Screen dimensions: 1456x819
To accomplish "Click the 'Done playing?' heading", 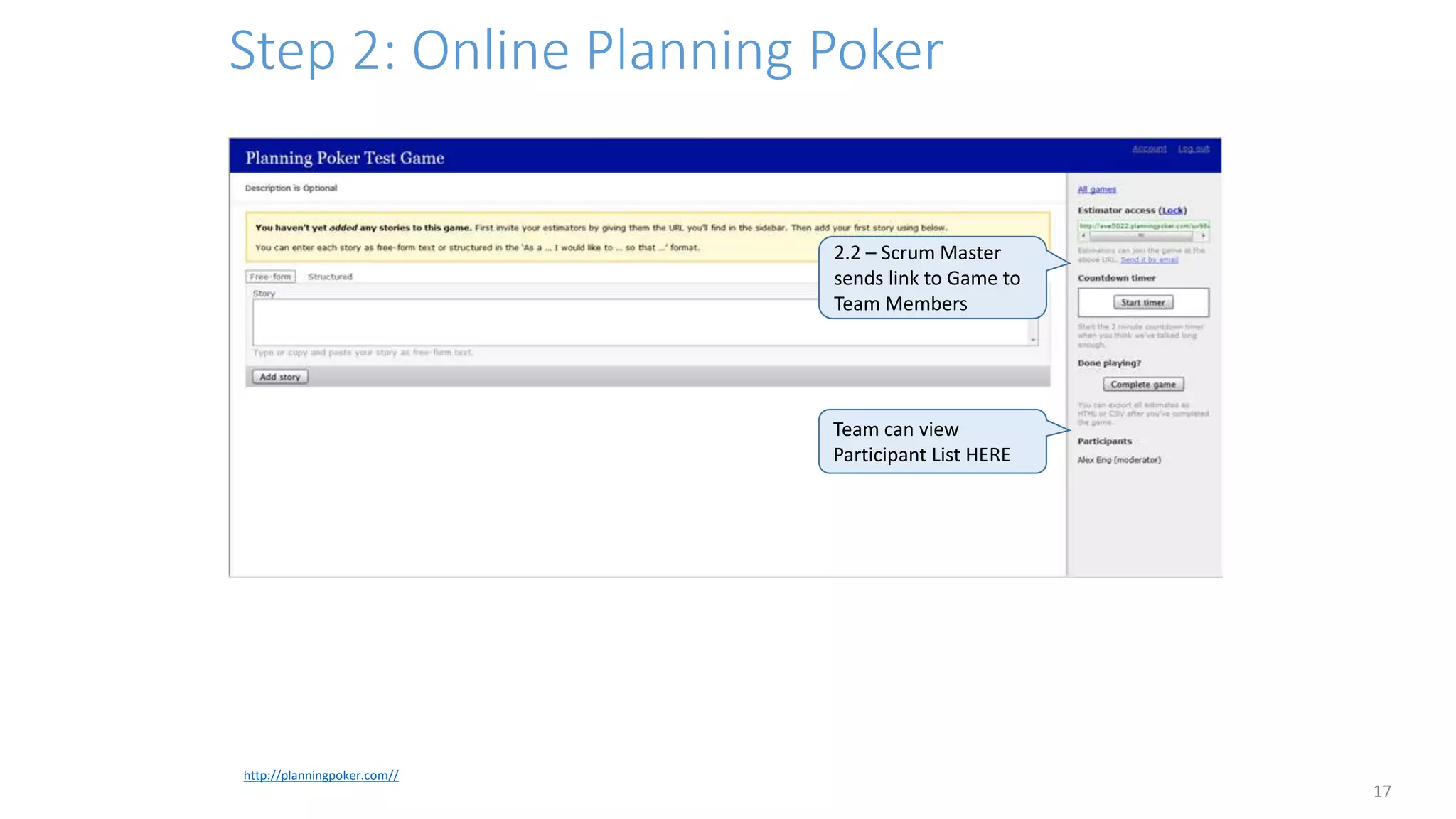I will click(x=1109, y=363).
